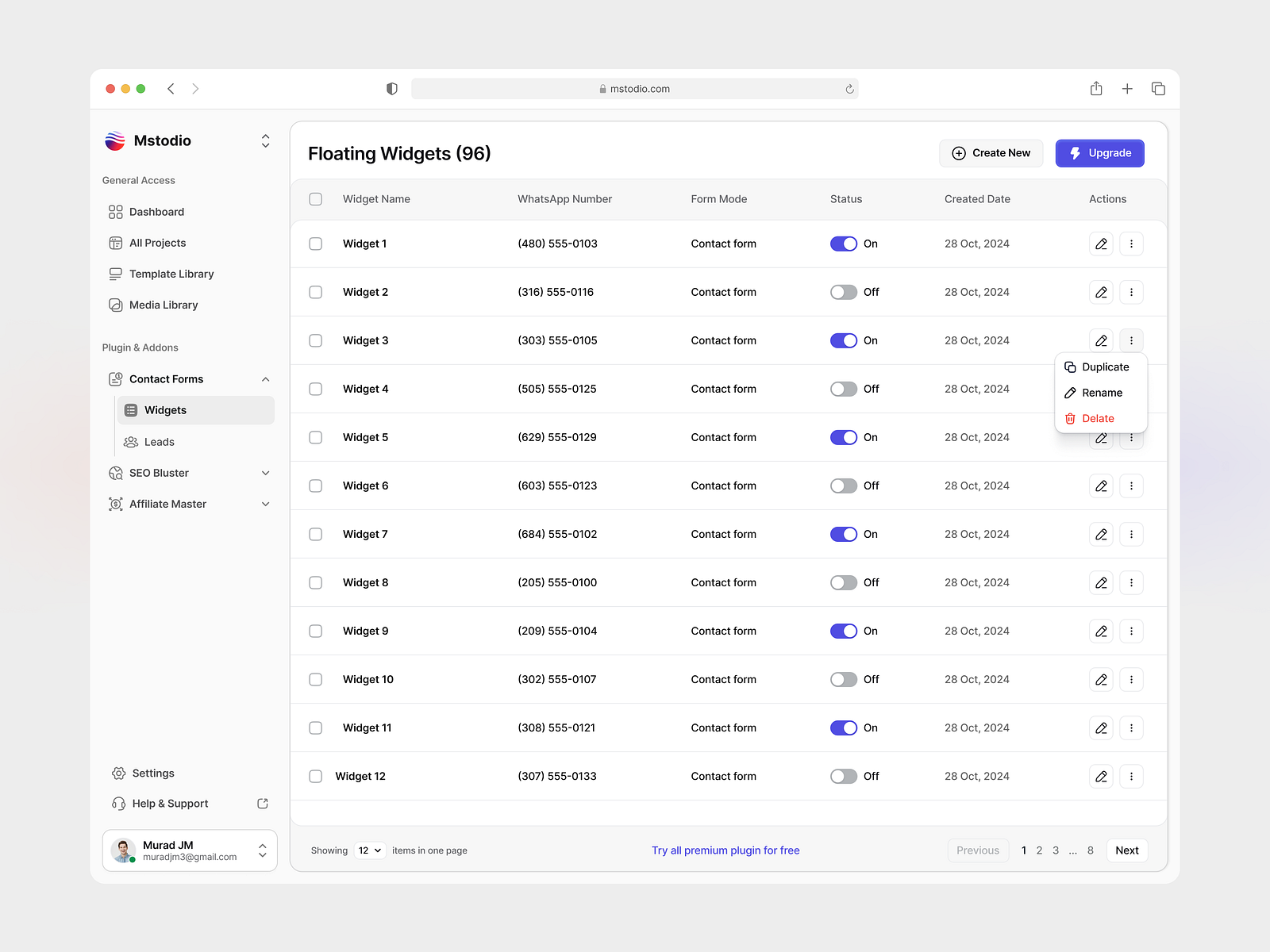
Task: Collapse the Contact Forms section
Action: 266,379
